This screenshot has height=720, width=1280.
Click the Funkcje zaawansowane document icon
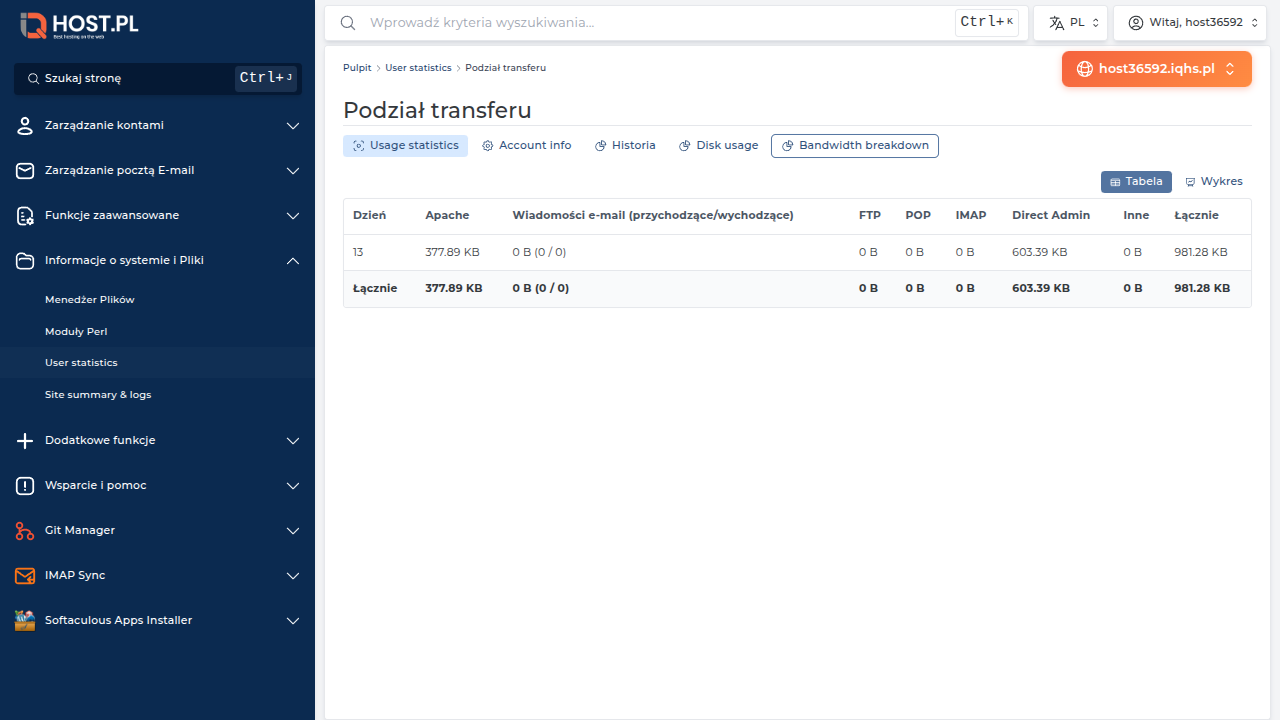tap(25, 215)
